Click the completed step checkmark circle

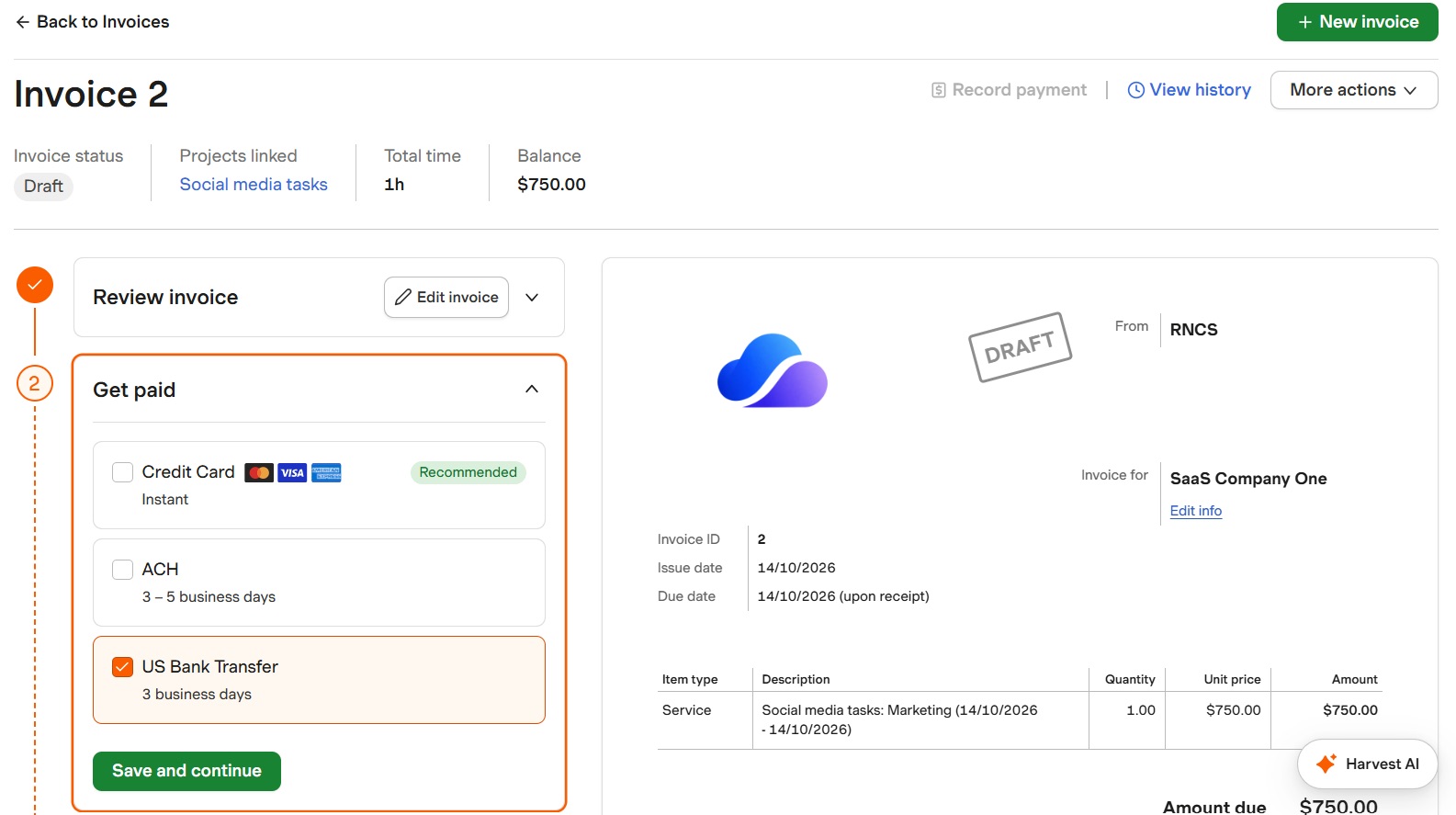pyautogui.click(x=35, y=285)
